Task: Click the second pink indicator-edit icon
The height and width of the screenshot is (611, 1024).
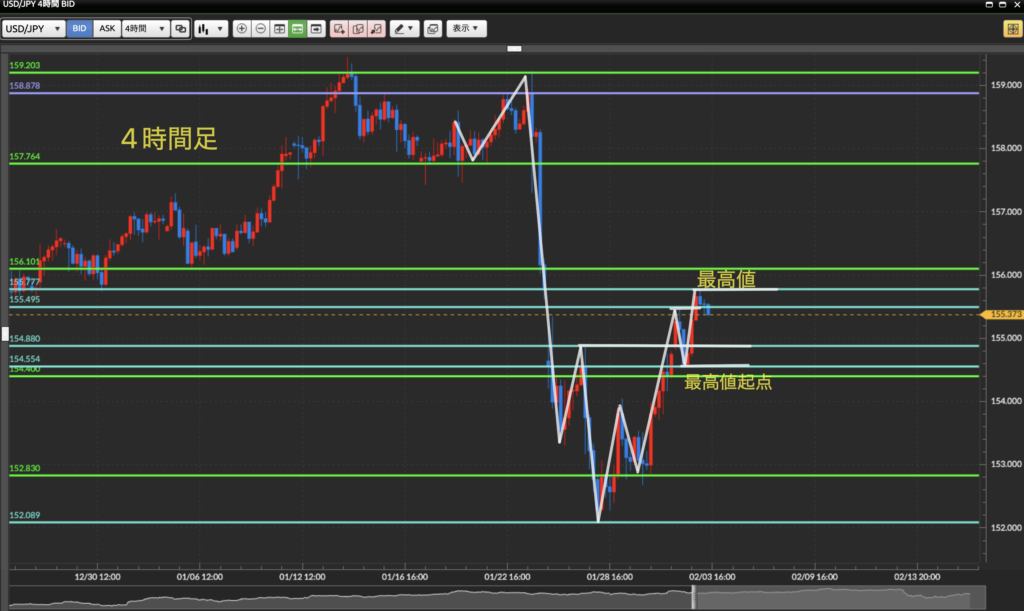Action: (x=358, y=29)
